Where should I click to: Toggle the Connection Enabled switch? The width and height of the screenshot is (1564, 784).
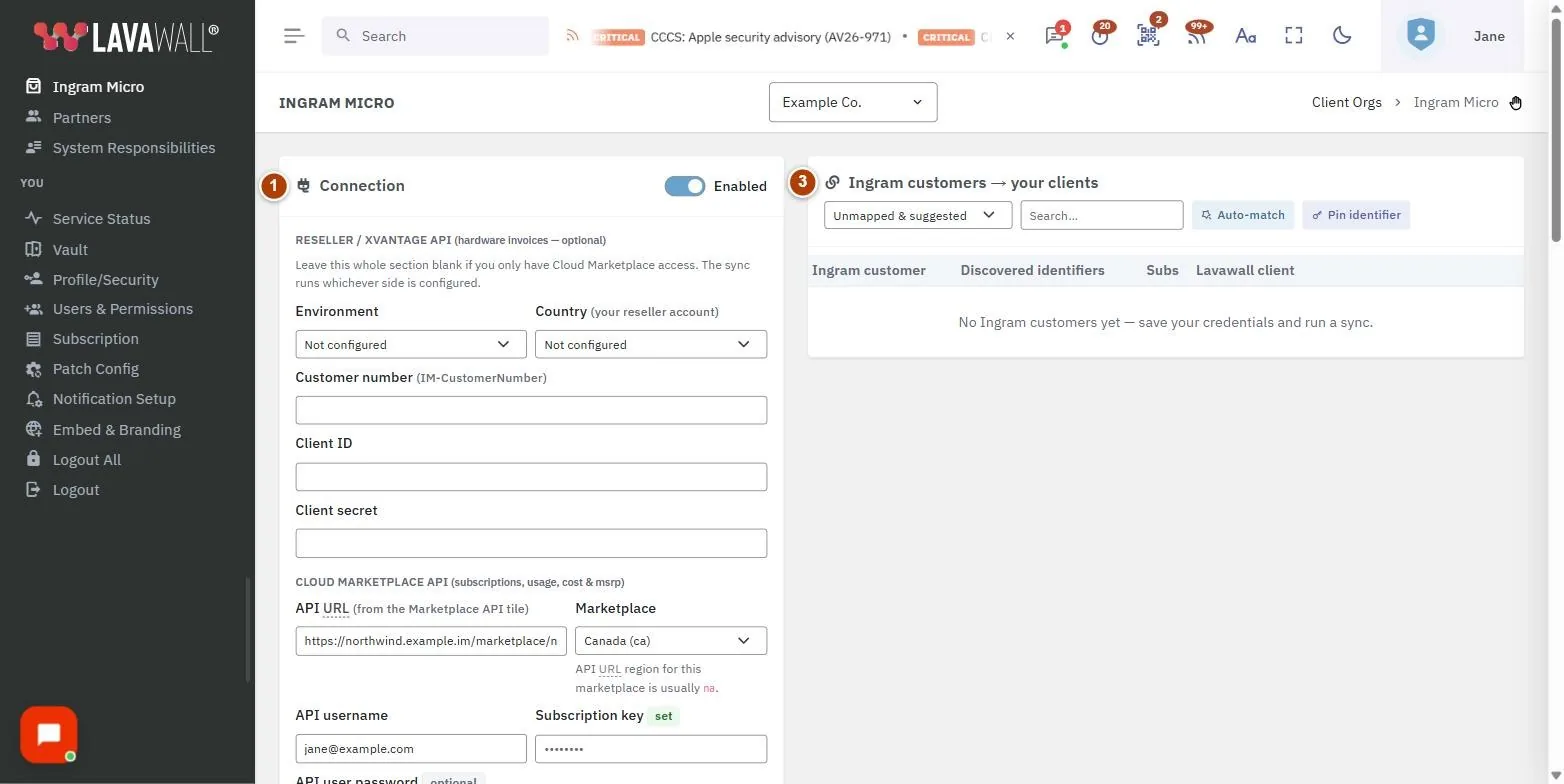685,186
